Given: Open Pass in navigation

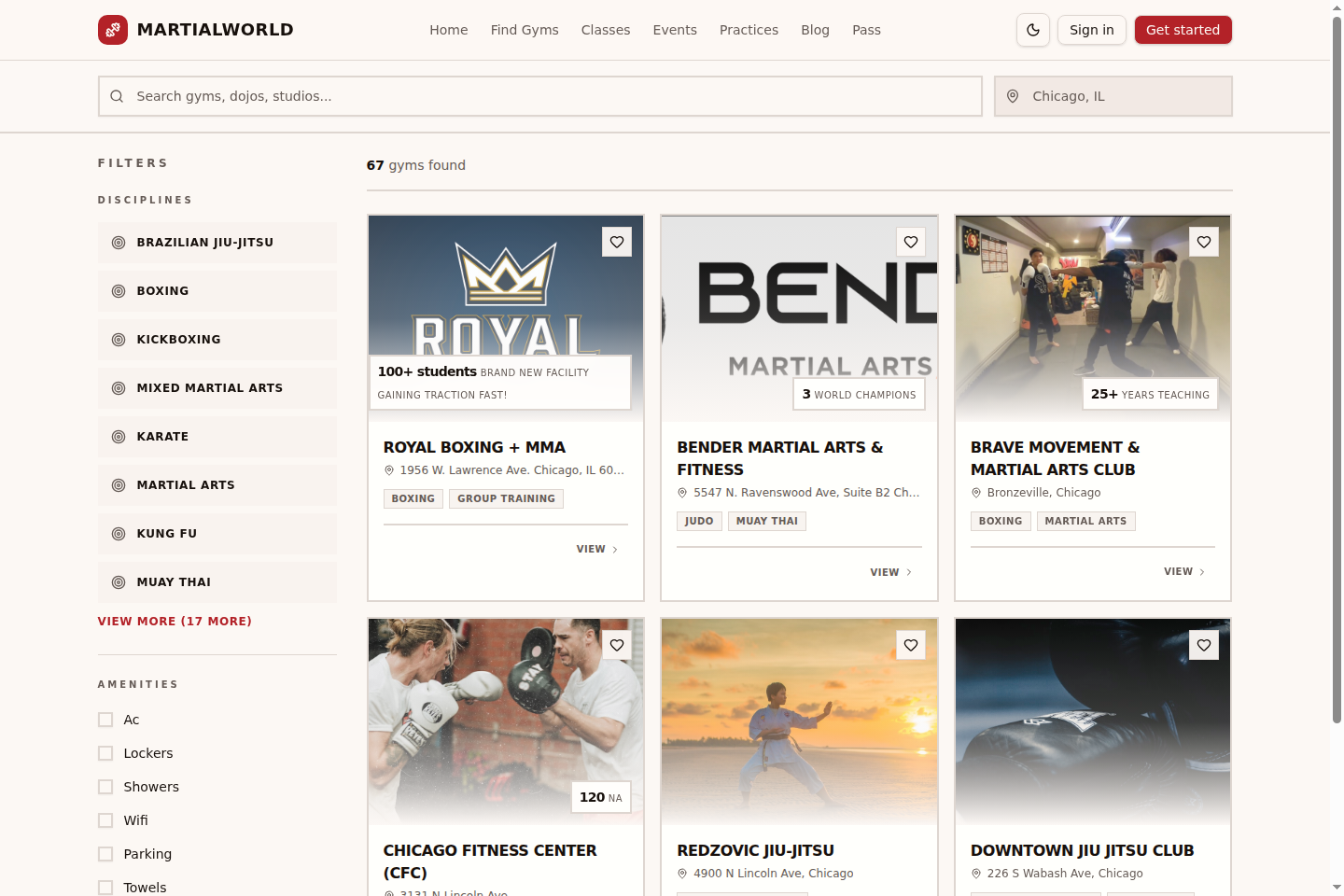Looking at the screenshot, I should coord(866,30).
